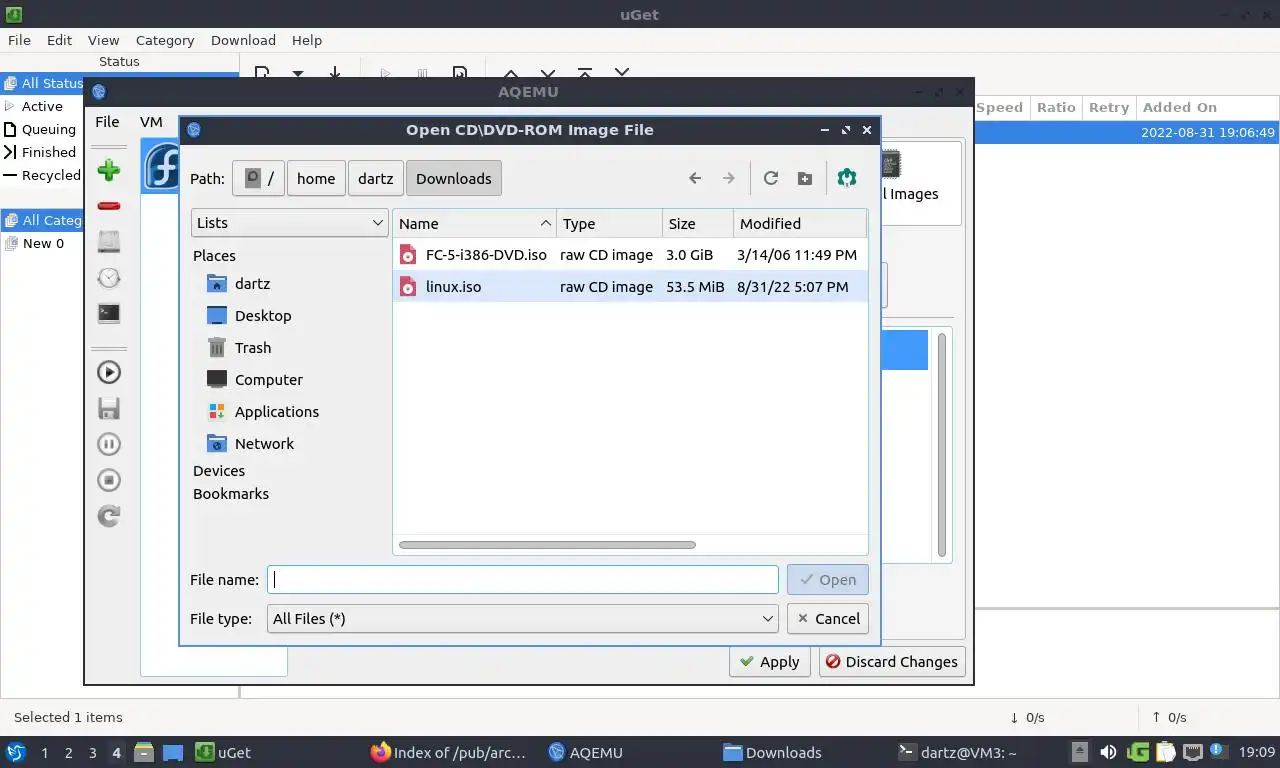Click the network icon in system tray
This screenshot has height=768, width=1280.
(1193, 752)
